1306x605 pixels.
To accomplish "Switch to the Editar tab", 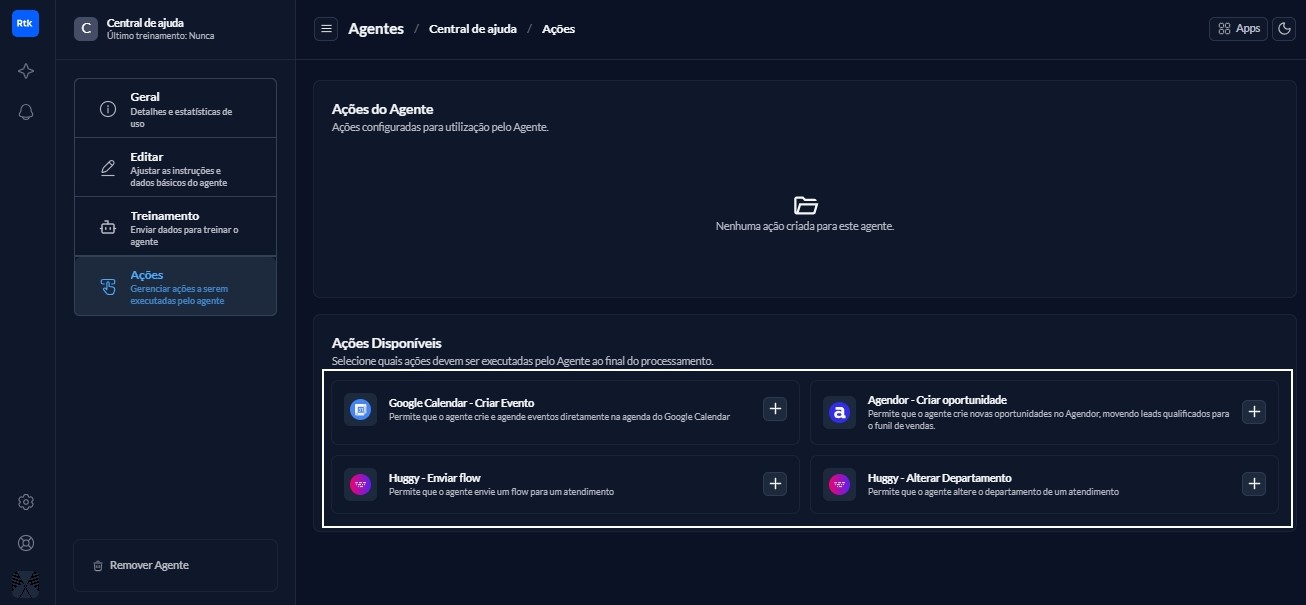I will pos(175,168).
